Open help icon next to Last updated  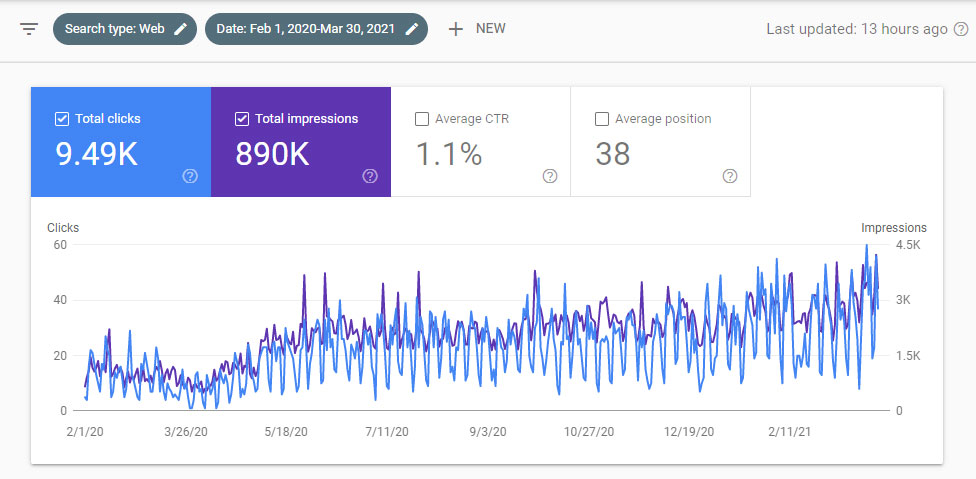959,29
